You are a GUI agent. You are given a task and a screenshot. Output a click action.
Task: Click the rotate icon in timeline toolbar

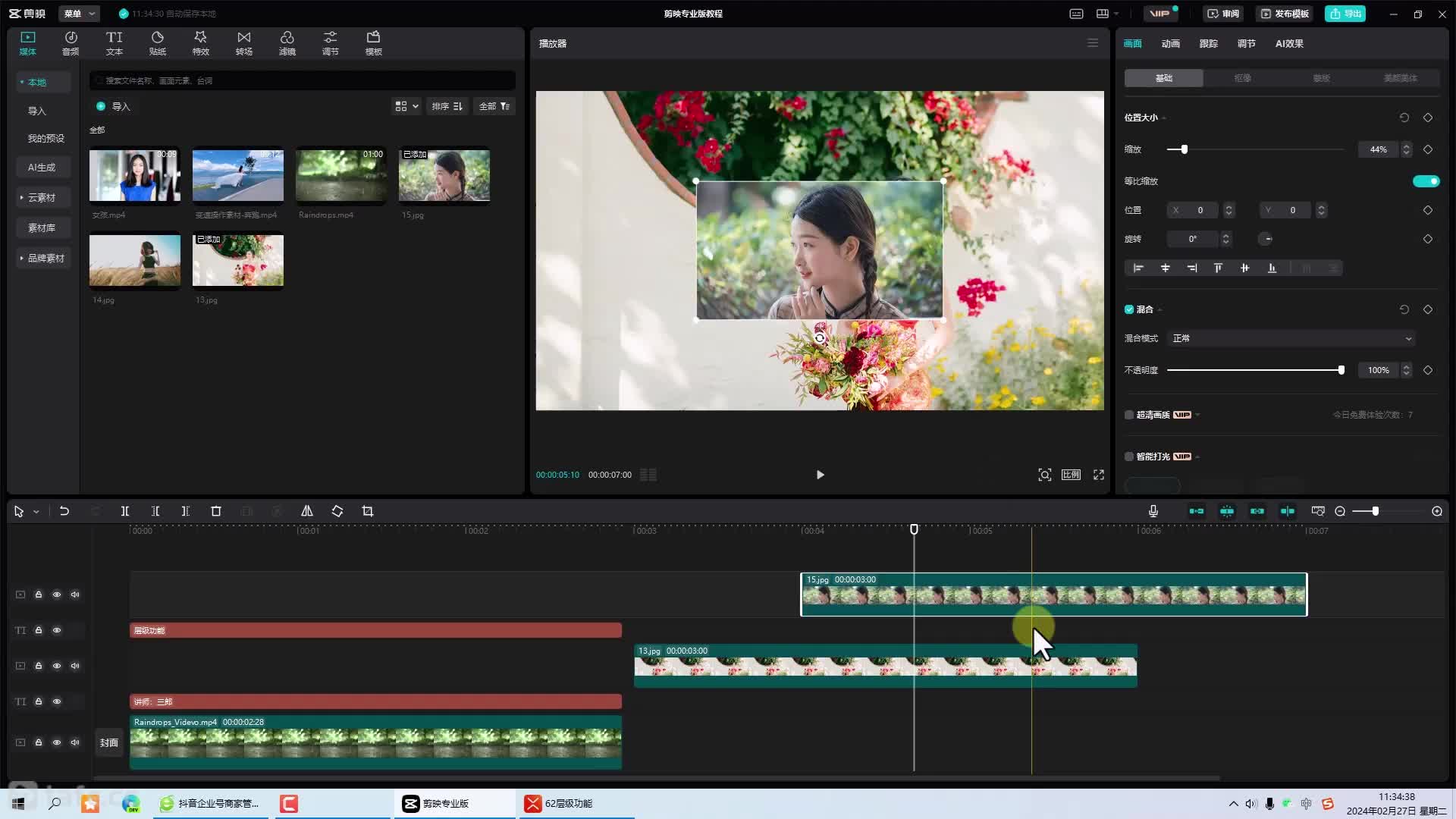337,511
